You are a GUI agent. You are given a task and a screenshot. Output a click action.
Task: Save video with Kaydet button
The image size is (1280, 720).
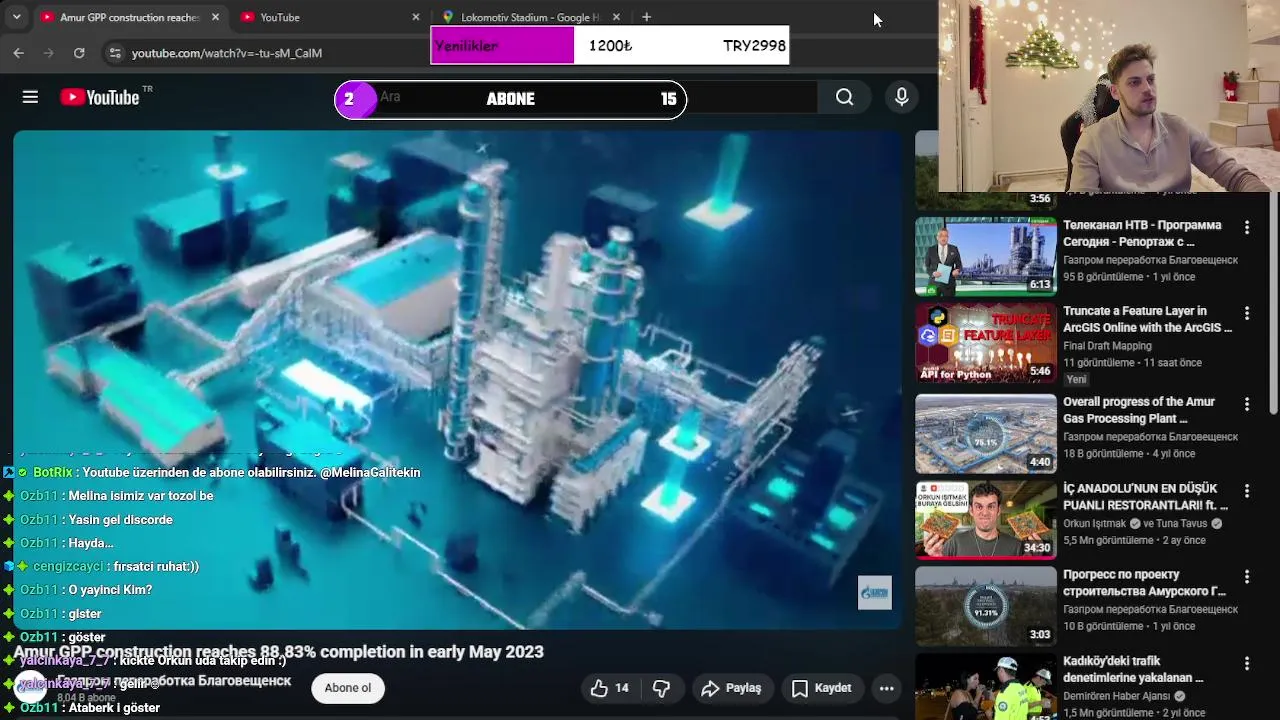[x=822, y=688]
